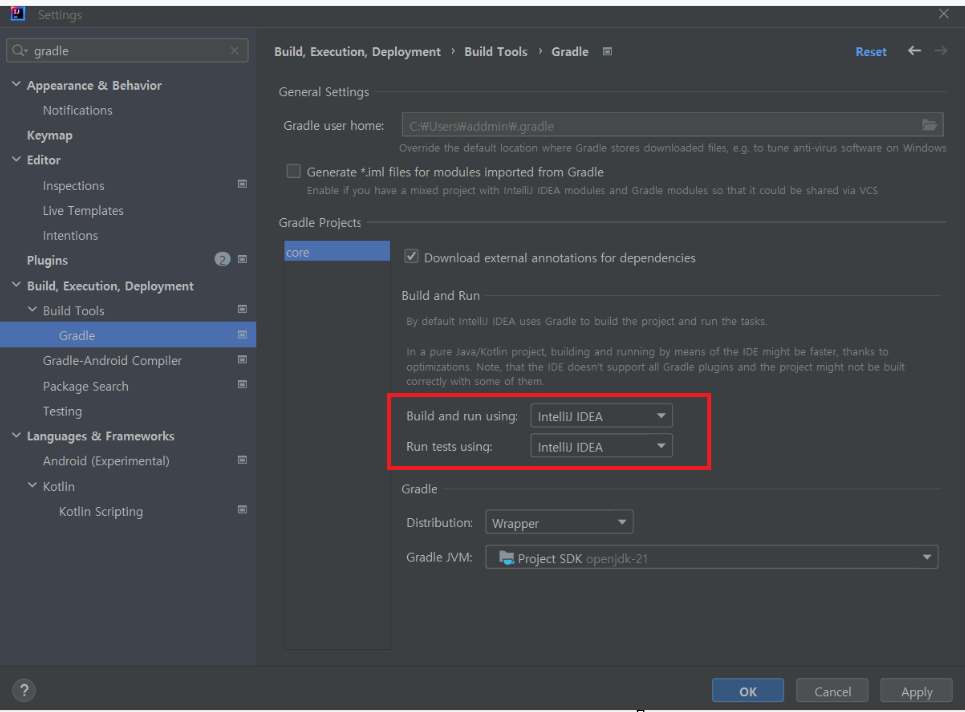Click the IntelliJ logo in title bar
The image size is (965, 712).
18,14
